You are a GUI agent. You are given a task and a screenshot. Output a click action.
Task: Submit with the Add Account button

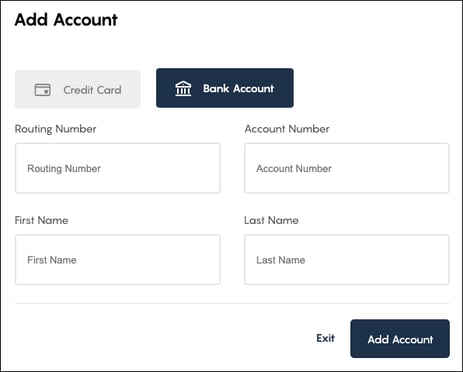[x=400, y=339]
